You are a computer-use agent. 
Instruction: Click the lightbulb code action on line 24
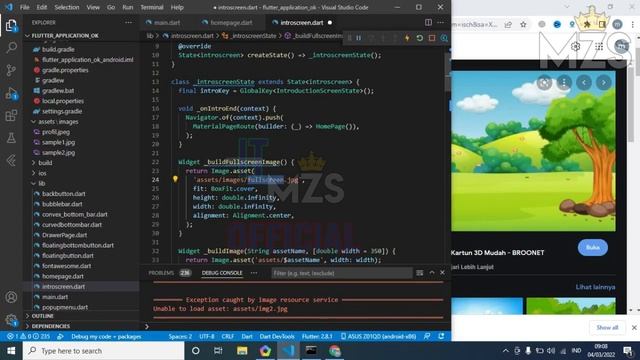click(175, 179)
